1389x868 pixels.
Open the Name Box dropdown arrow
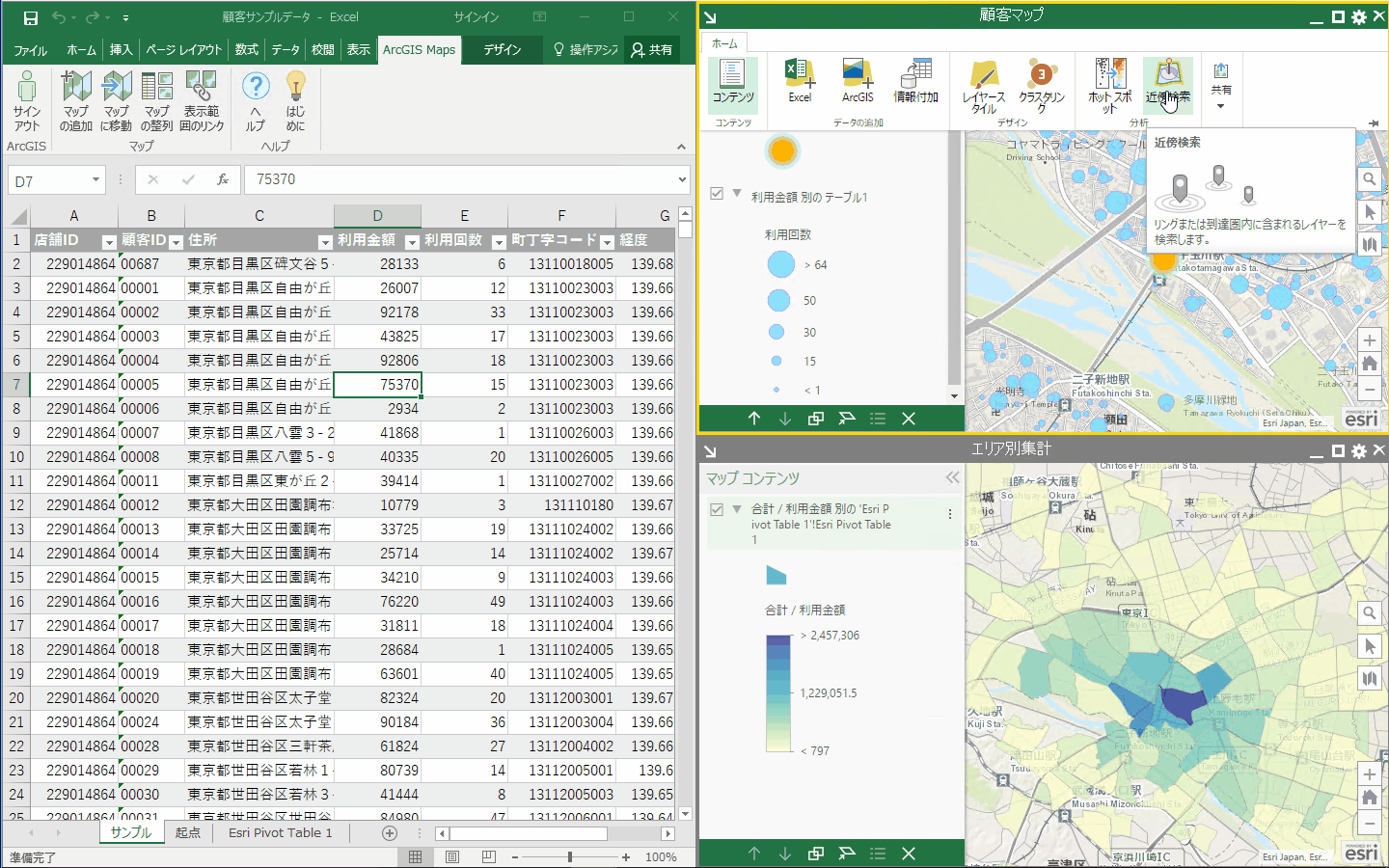click(95, 180)
